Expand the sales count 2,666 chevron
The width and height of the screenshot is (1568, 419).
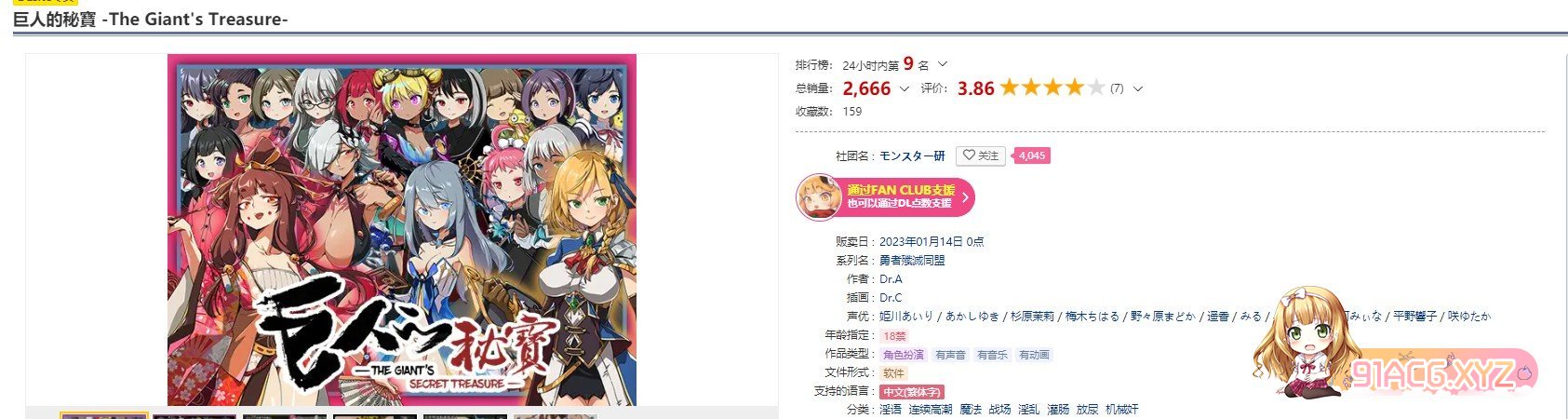tap(904, 88)
